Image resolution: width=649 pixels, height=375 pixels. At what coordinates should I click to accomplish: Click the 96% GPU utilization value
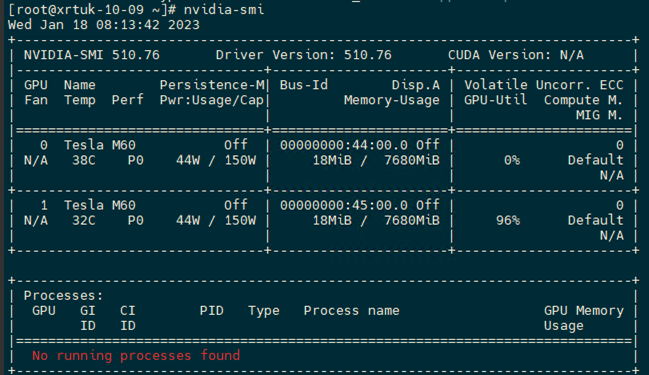(x=508, y=220)
